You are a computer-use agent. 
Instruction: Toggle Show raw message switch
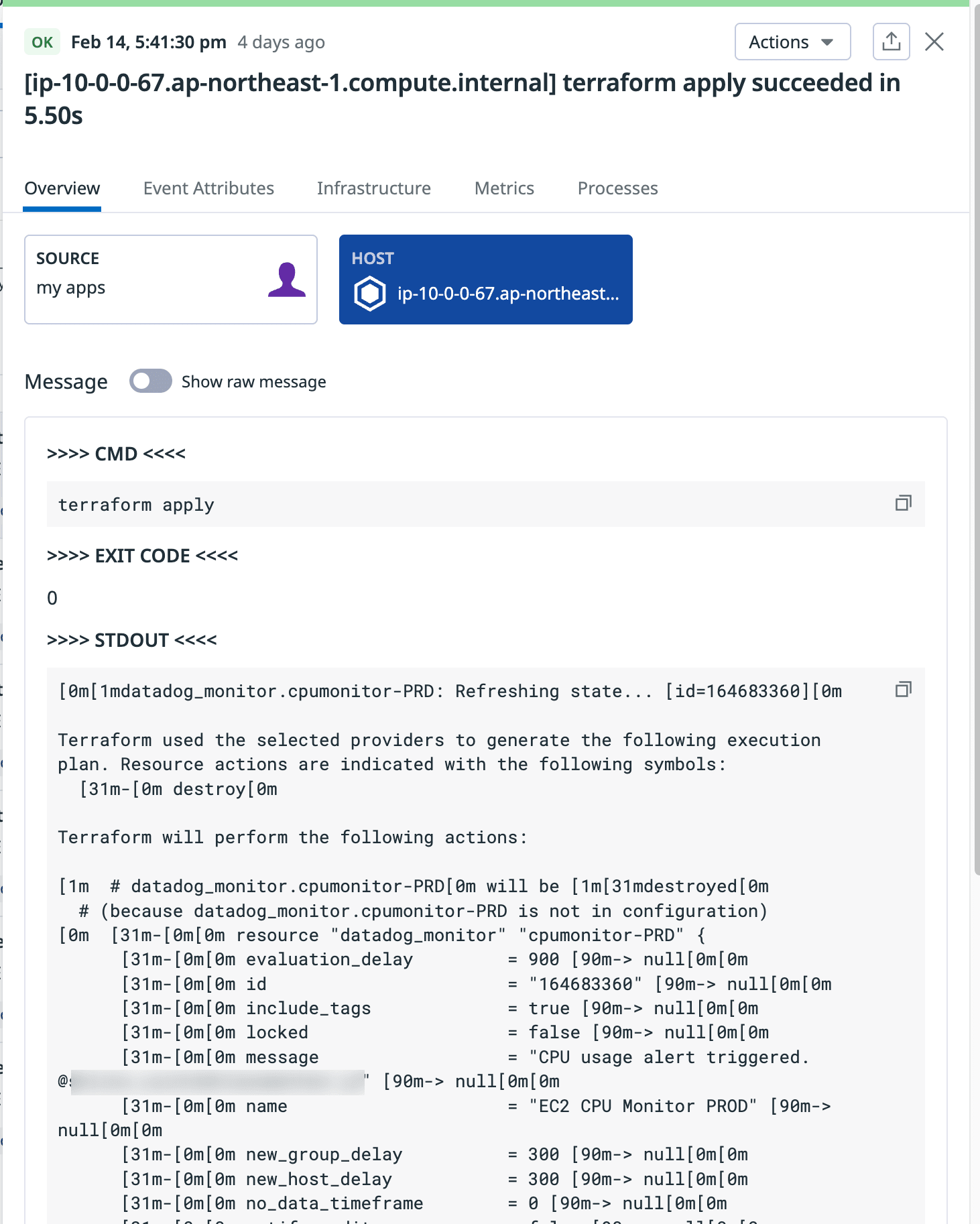pyautogui.click(x=151, y=381)
